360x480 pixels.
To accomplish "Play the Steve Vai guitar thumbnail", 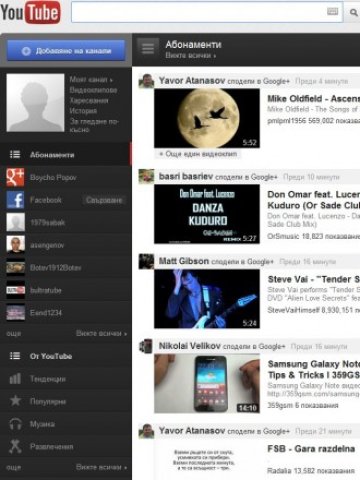I will pyautogui.click(x=207, y=299).
